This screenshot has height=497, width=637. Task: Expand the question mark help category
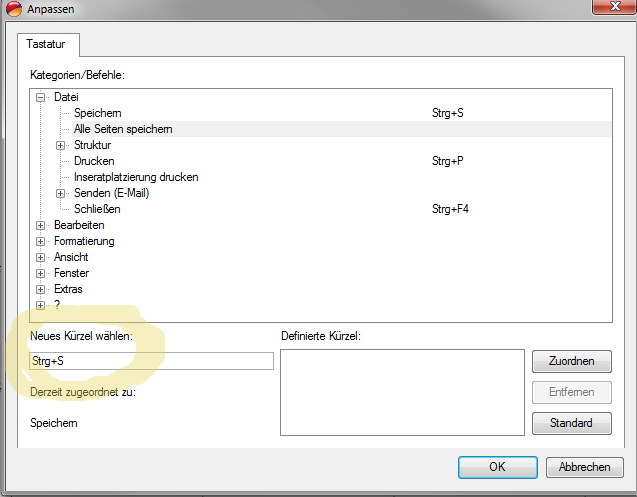pyautogui.click(x=41, y=305)
